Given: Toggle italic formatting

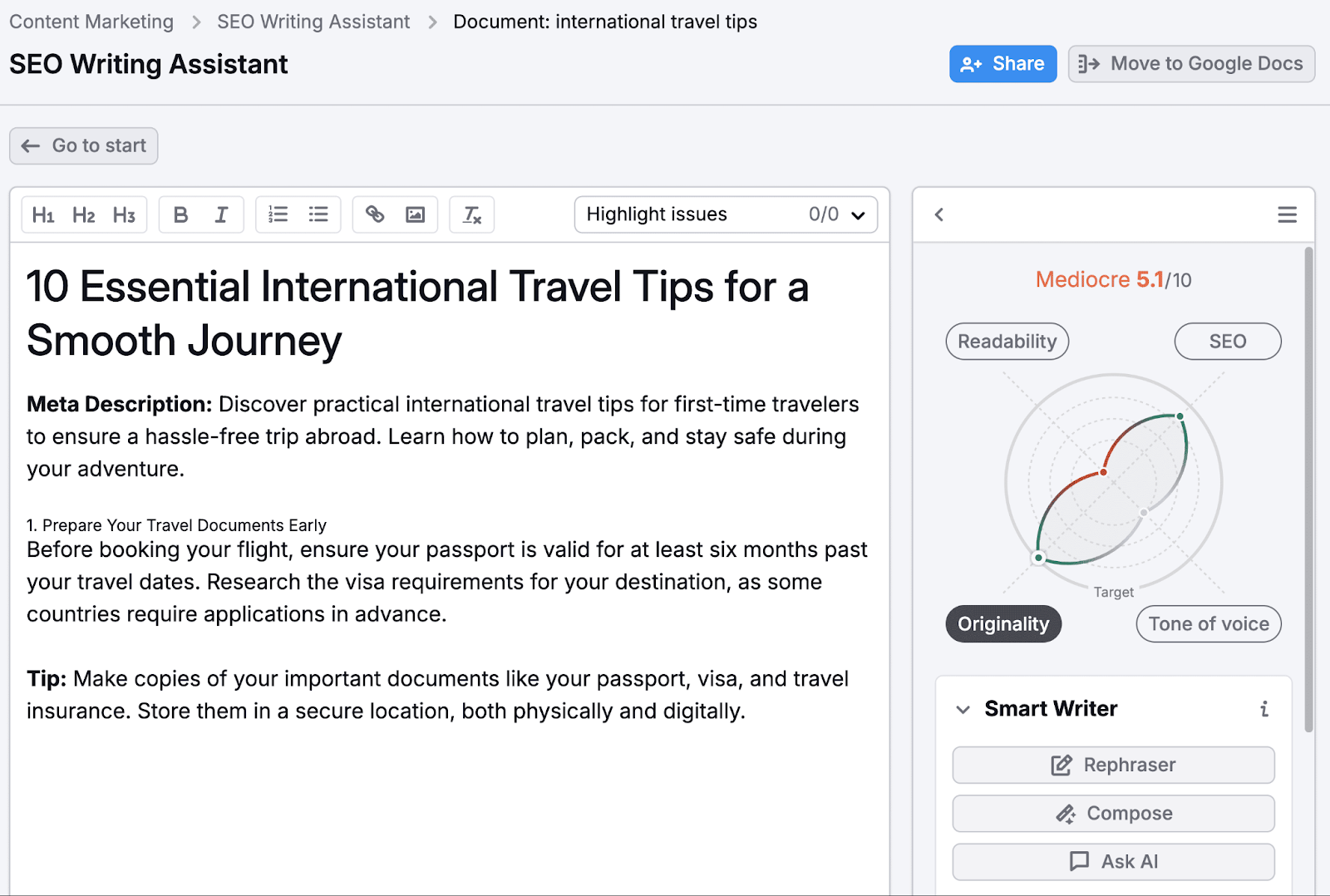Looking at the screenshot, I should tap(221, 215).
